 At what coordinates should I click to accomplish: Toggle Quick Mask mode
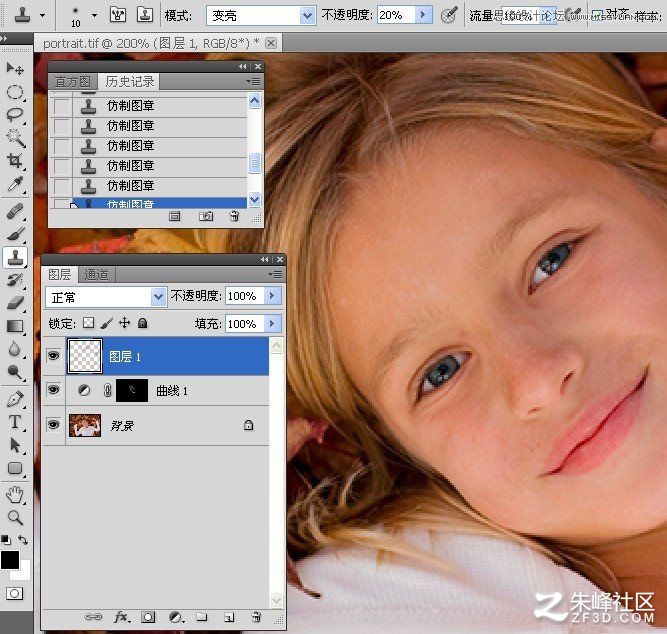[x=14, y=594]
